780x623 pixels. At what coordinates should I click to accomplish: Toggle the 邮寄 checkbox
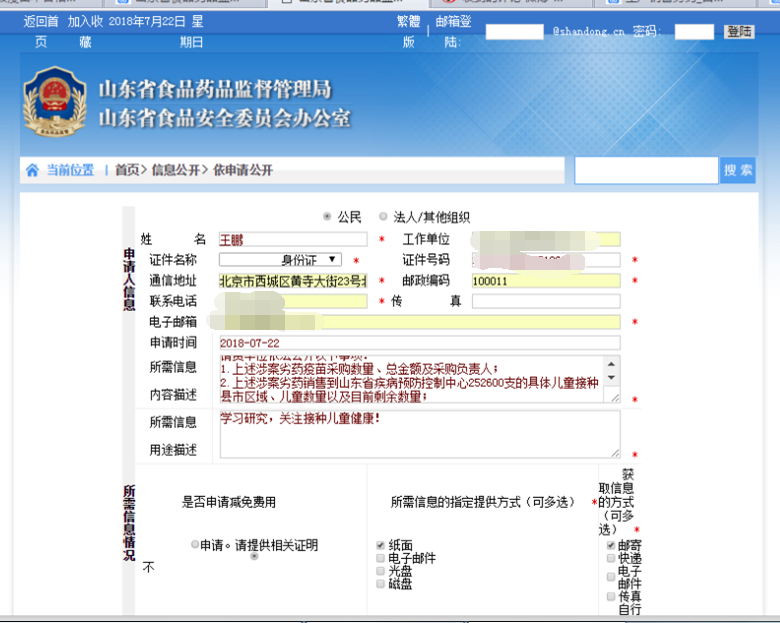point(610,546)
